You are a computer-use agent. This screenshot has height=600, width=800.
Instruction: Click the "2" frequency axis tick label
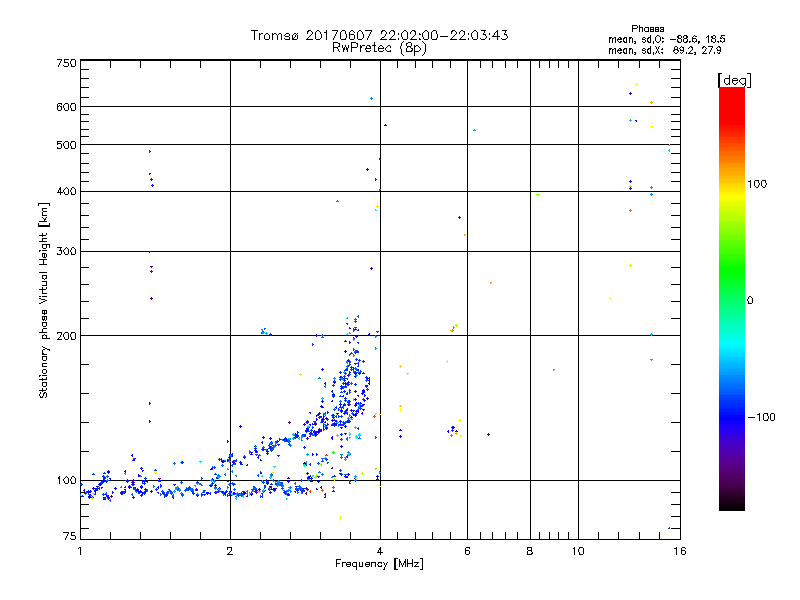tap(230, 551)
